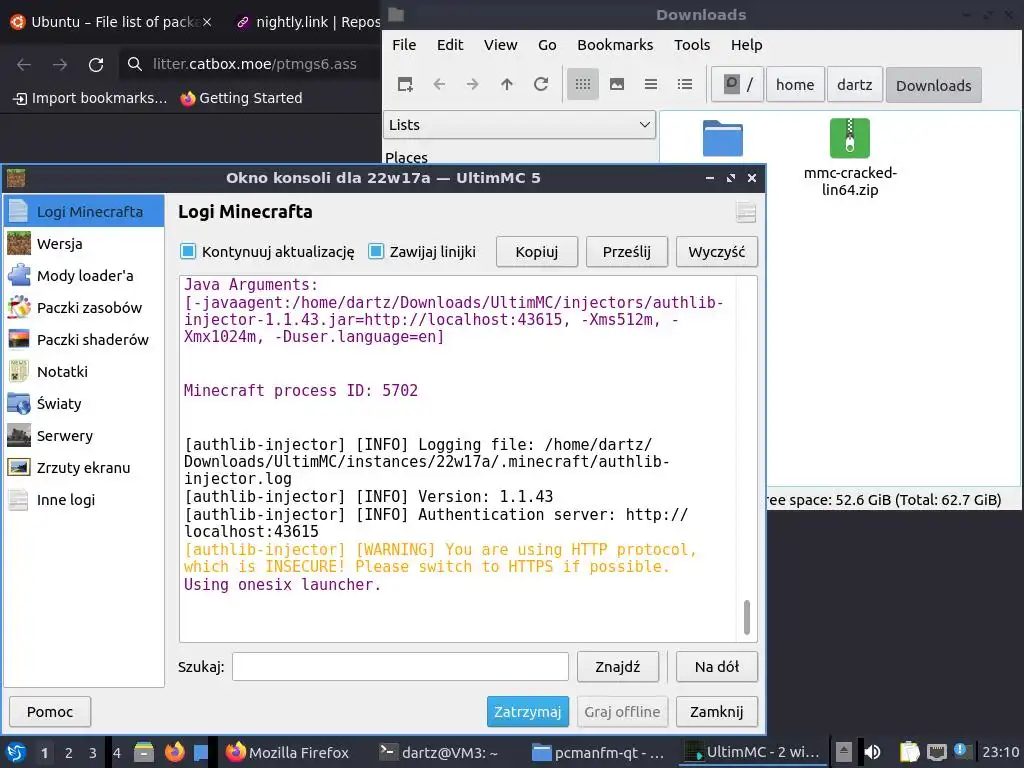This screenshot has width=1024, height=768.
Task: Toggle Kontynuuj aktualizację checkbox
Action: coord(188,251)
